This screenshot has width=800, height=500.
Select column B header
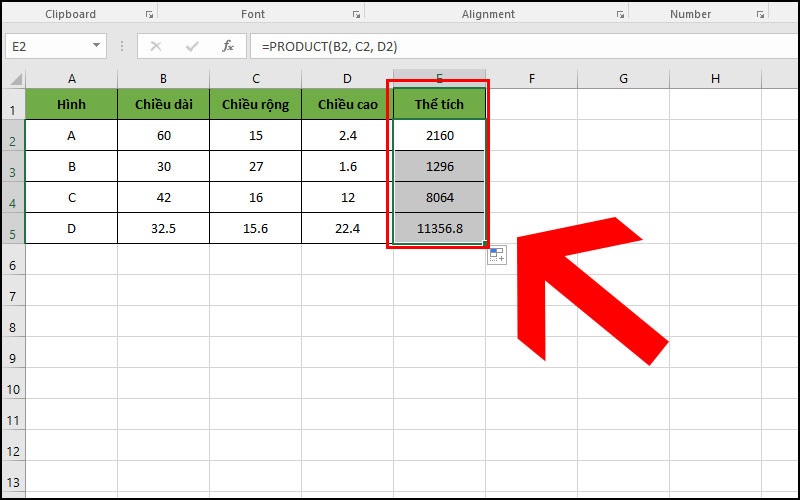[x=163, y=79]
